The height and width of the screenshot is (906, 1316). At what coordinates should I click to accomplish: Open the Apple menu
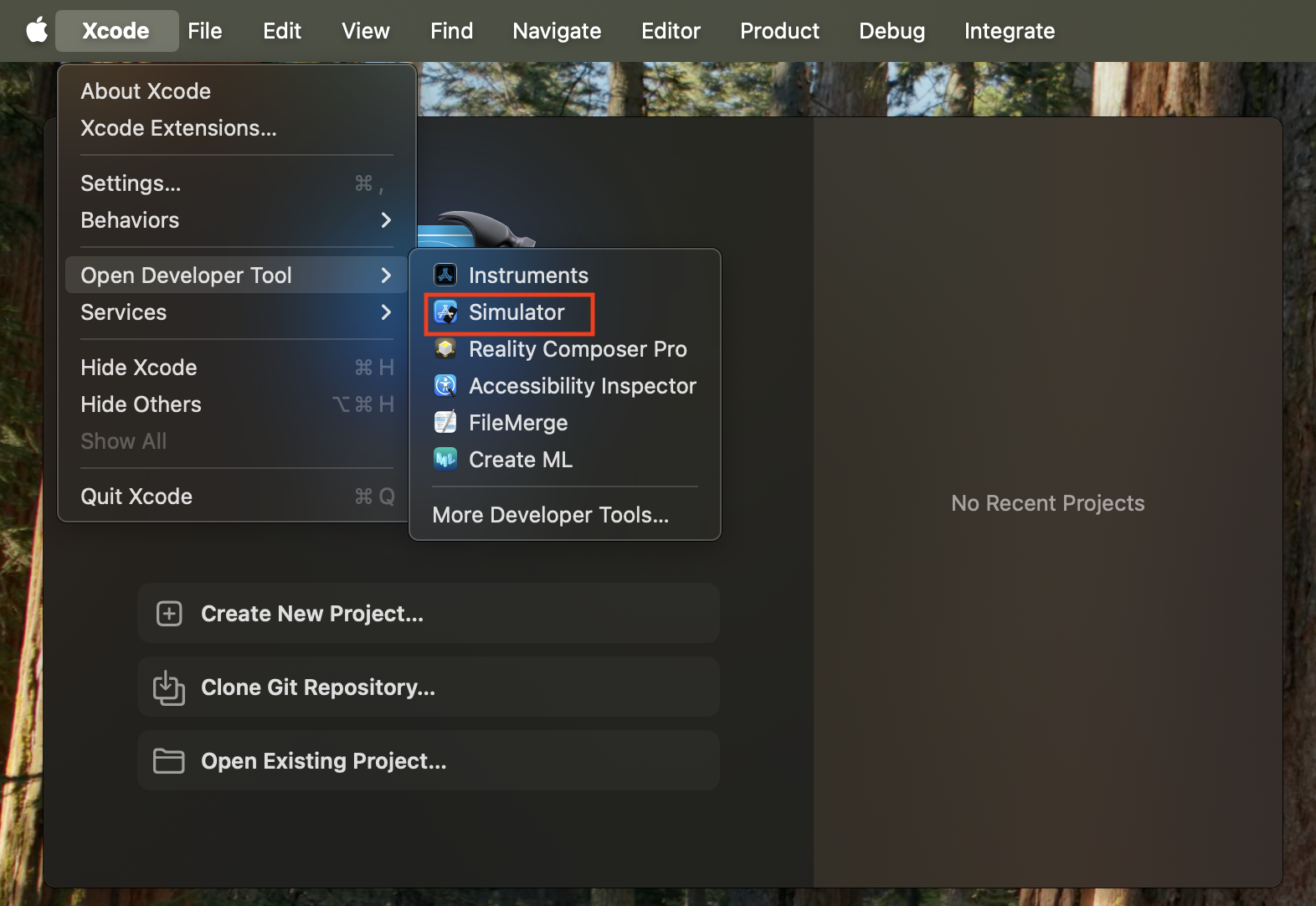(x=36, y=31)
